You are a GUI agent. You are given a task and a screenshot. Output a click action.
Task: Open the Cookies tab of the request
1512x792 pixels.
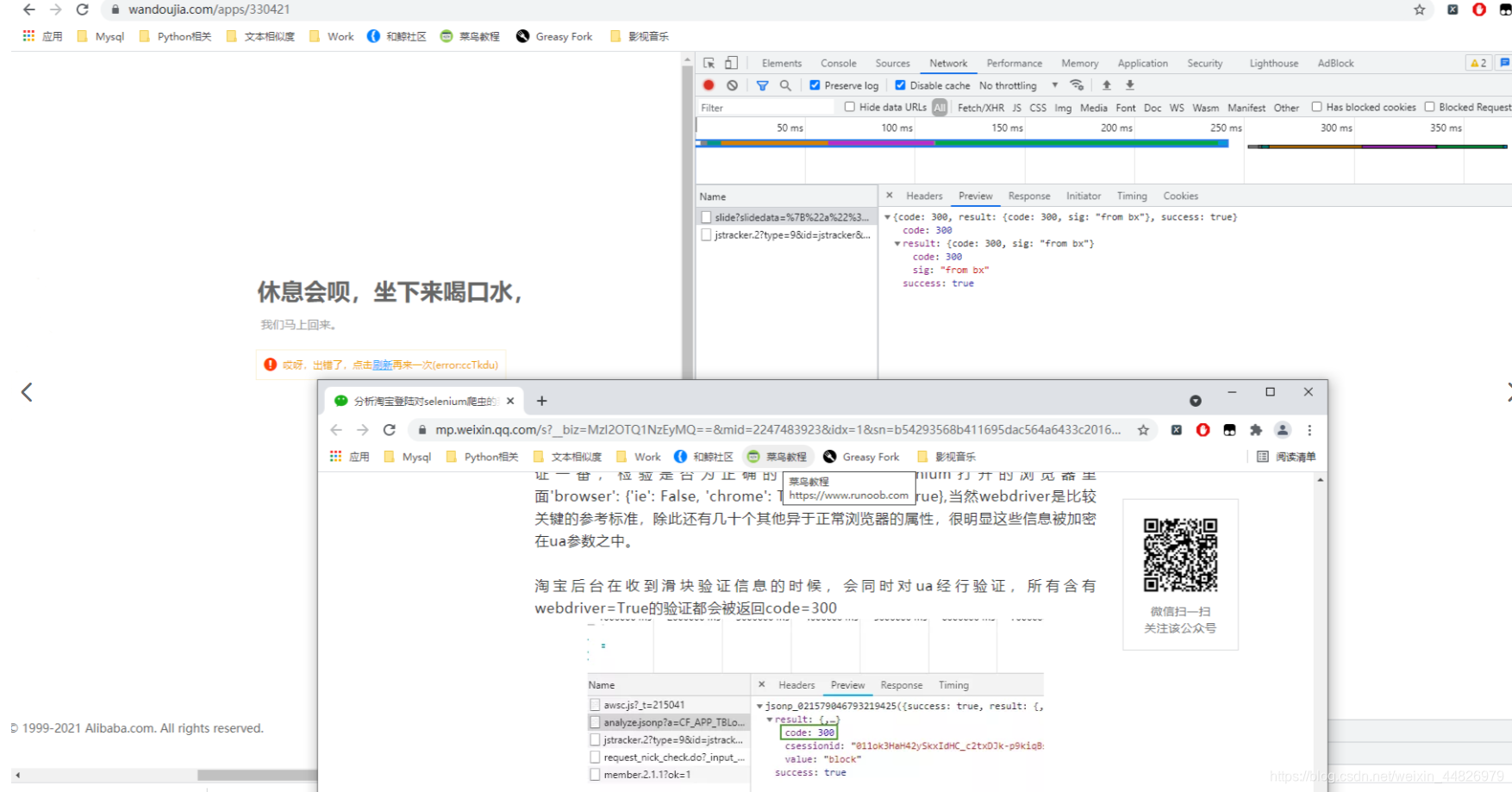(1180, 196)
